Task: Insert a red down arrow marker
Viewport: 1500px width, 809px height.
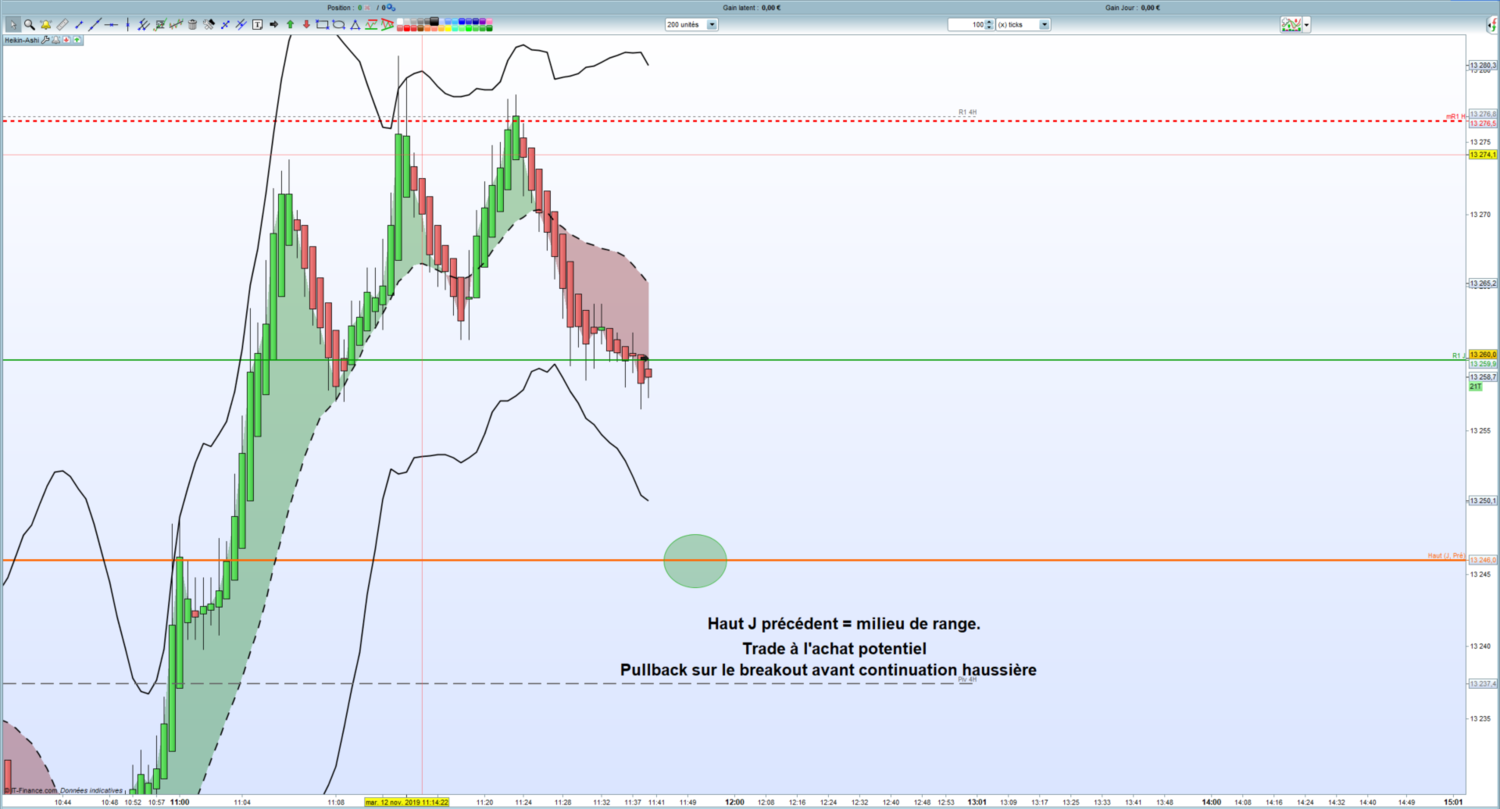Action: point(306,24)
